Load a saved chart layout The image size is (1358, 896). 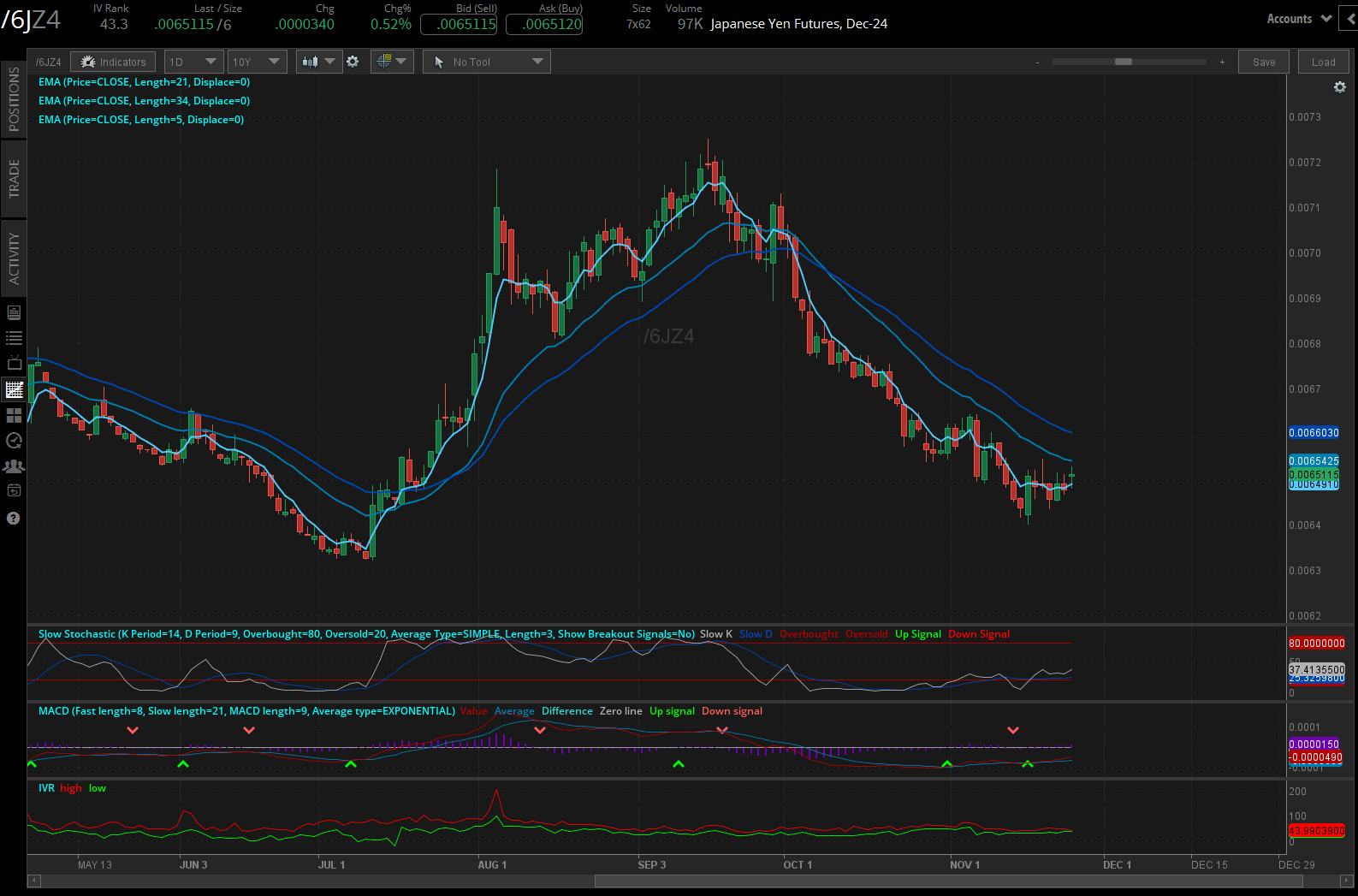coord(1322,62)
